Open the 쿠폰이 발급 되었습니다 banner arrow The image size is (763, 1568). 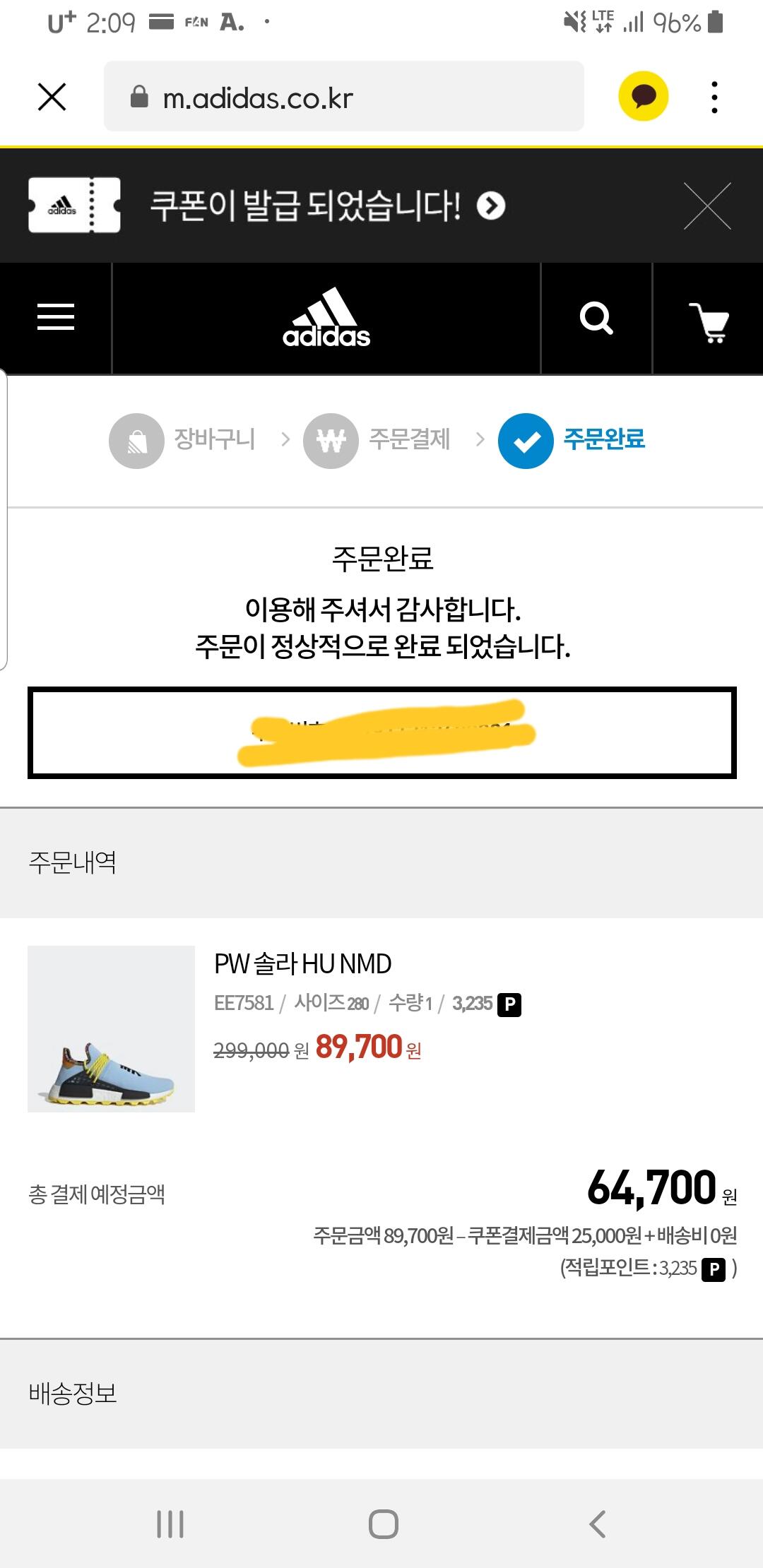pos(491,206)
